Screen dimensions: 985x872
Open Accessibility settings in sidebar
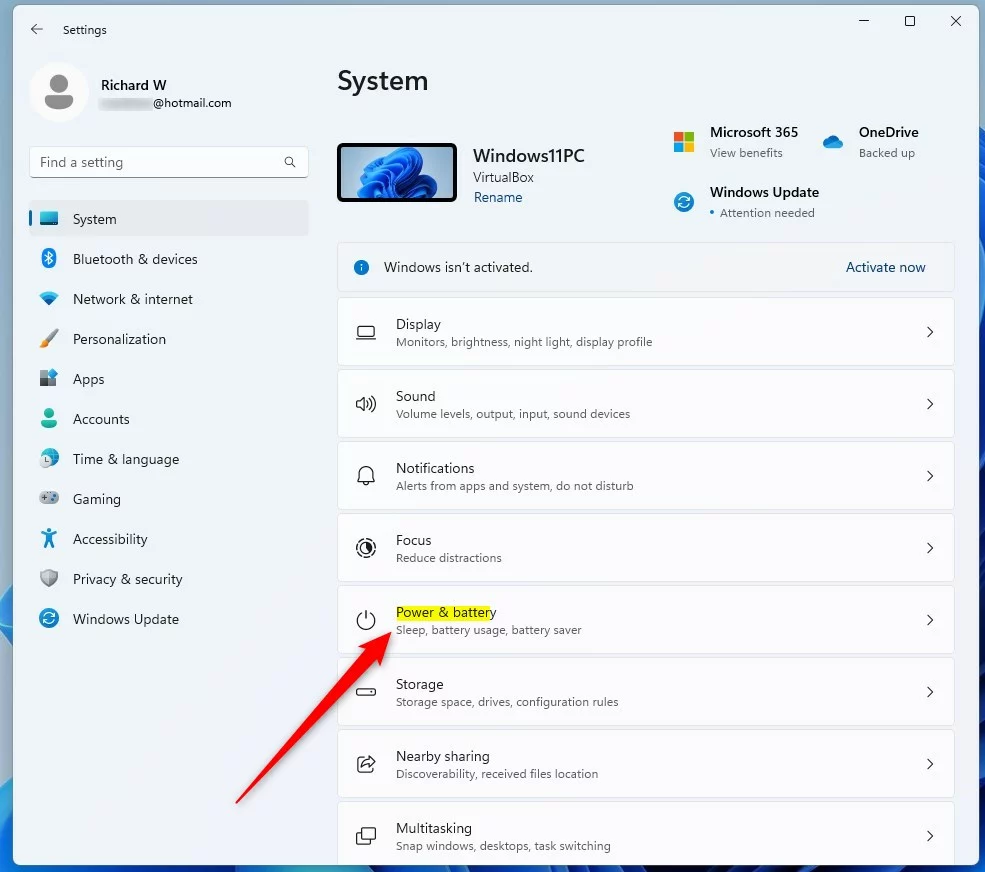point(110,539)
